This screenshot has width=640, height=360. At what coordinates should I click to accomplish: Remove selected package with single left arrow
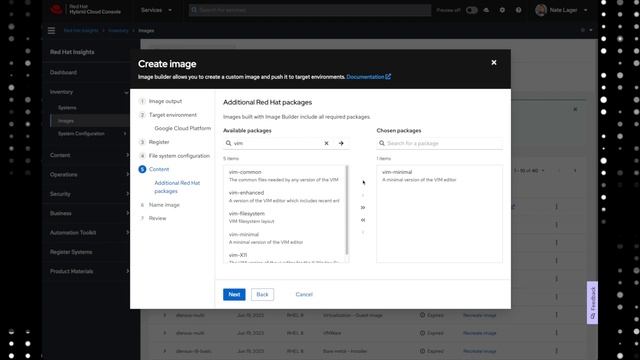(x=362, y=232)
